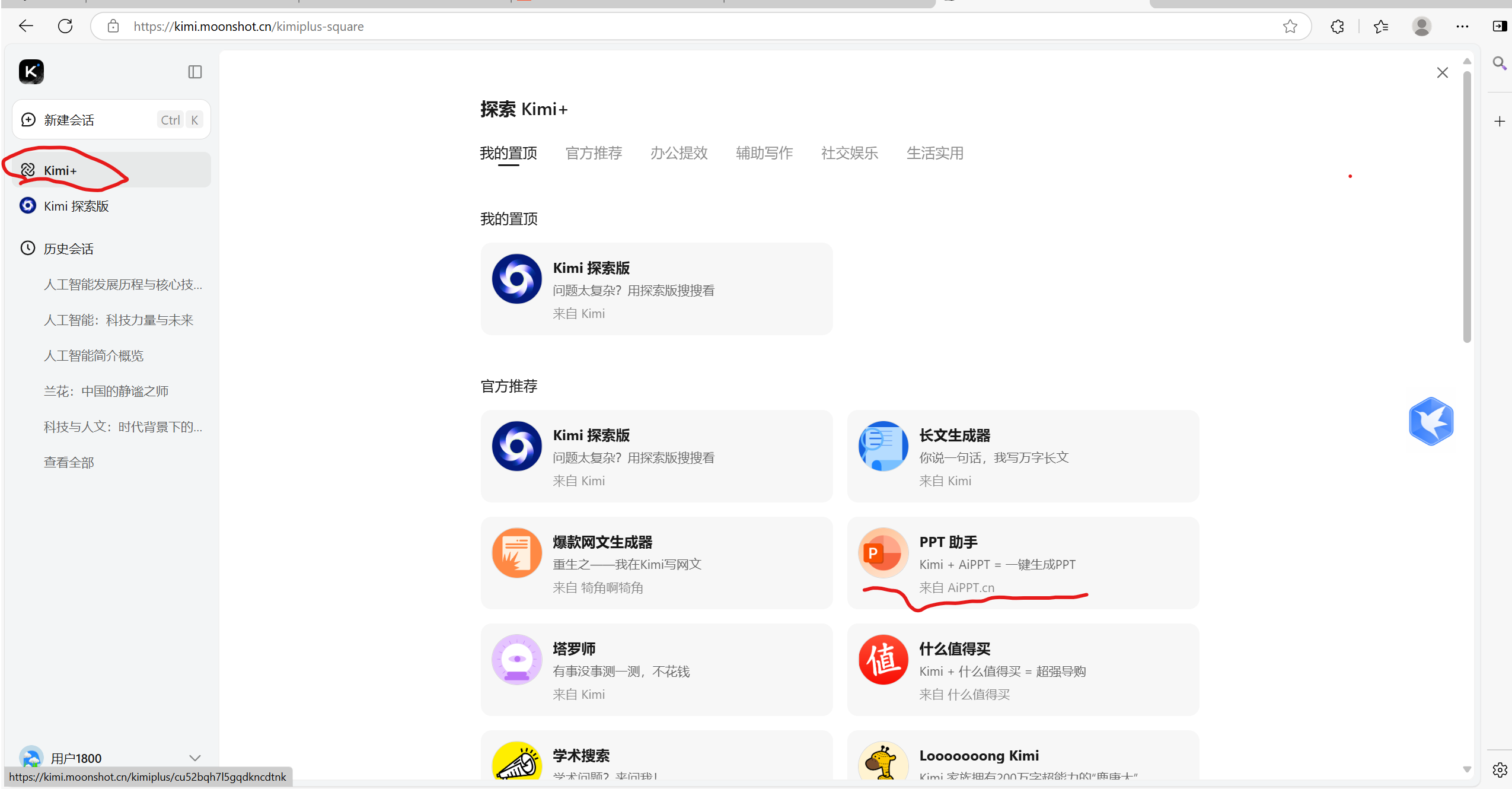Open 什么值得买 red 值 icon
This screenshot has width=1512, height=789.
point(883,660)
